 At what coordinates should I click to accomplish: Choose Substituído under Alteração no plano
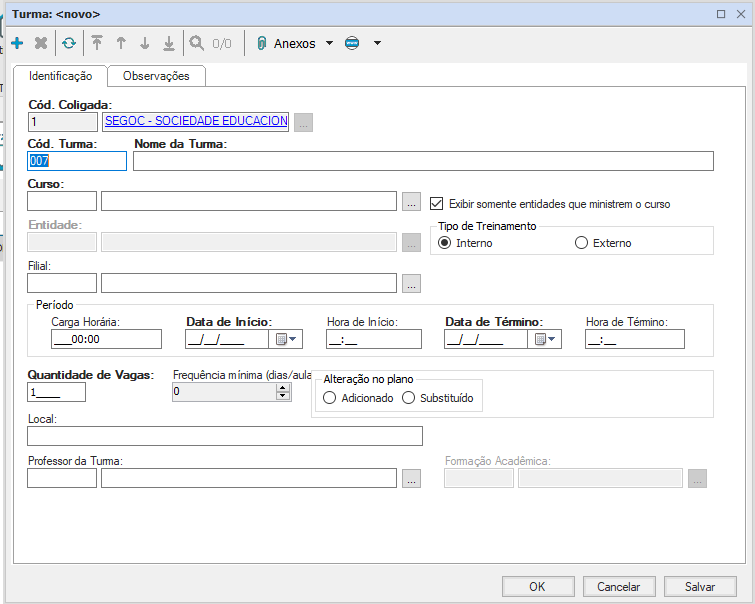coord(408,398)
